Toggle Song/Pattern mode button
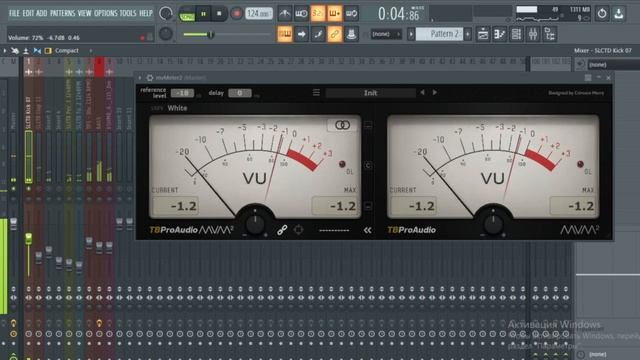The height and width of the screenshot is (360, 640). [187, 14]
